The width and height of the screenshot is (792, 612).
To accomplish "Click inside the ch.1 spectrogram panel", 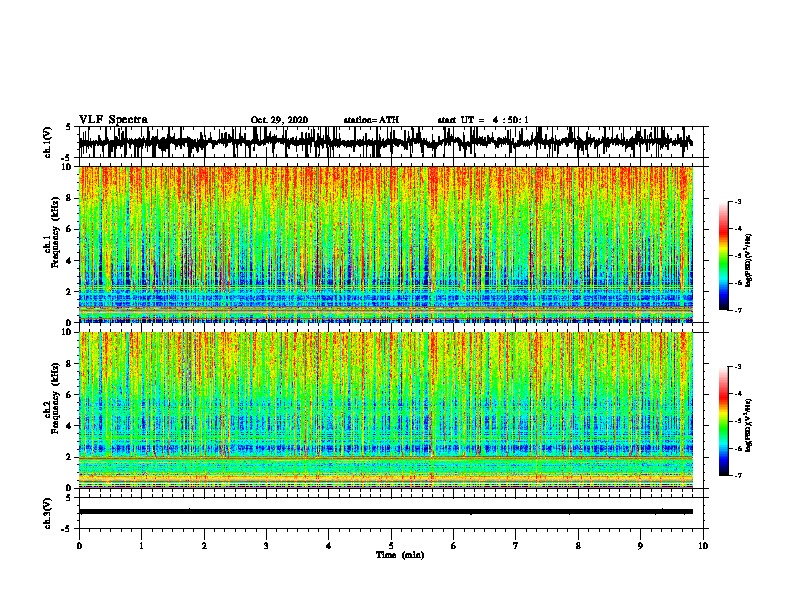I will tap(386, 244).
